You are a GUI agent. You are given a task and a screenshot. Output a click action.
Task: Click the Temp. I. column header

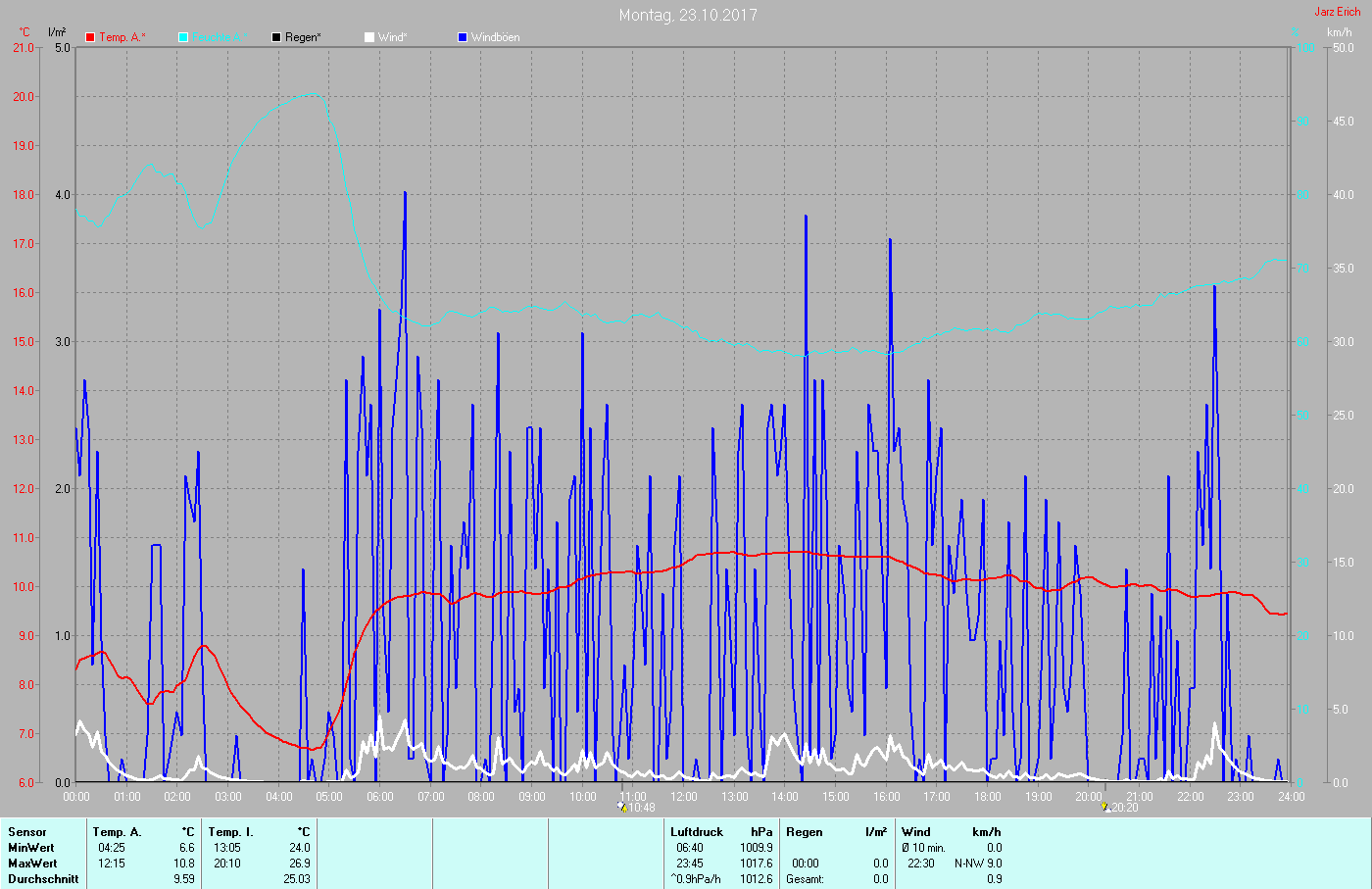pyautogui.click(x=230, y=832)
